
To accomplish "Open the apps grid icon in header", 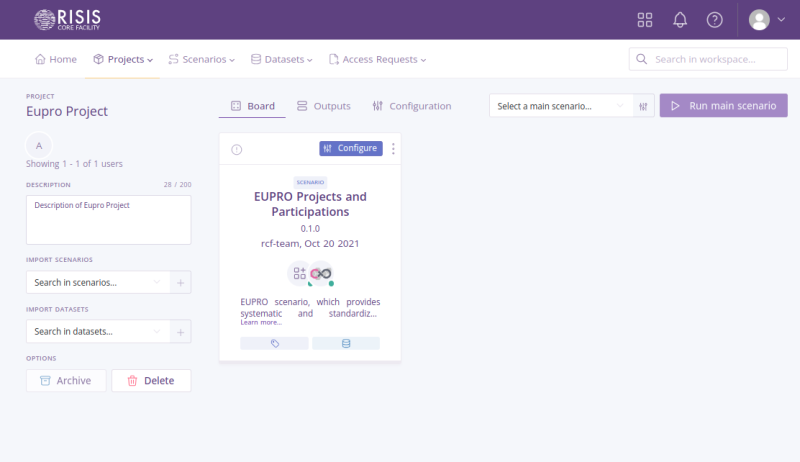I will point(645,20).
